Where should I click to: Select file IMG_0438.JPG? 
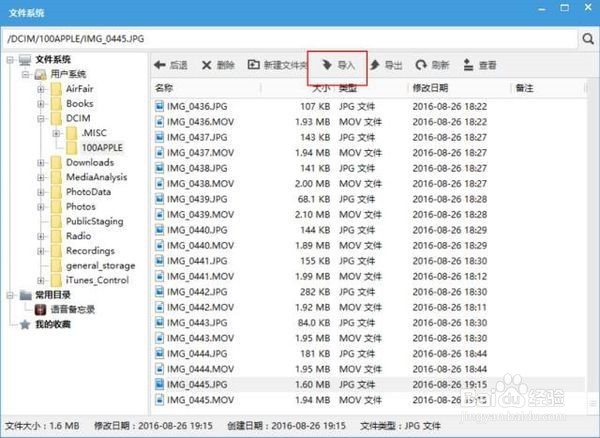point(197,168)
